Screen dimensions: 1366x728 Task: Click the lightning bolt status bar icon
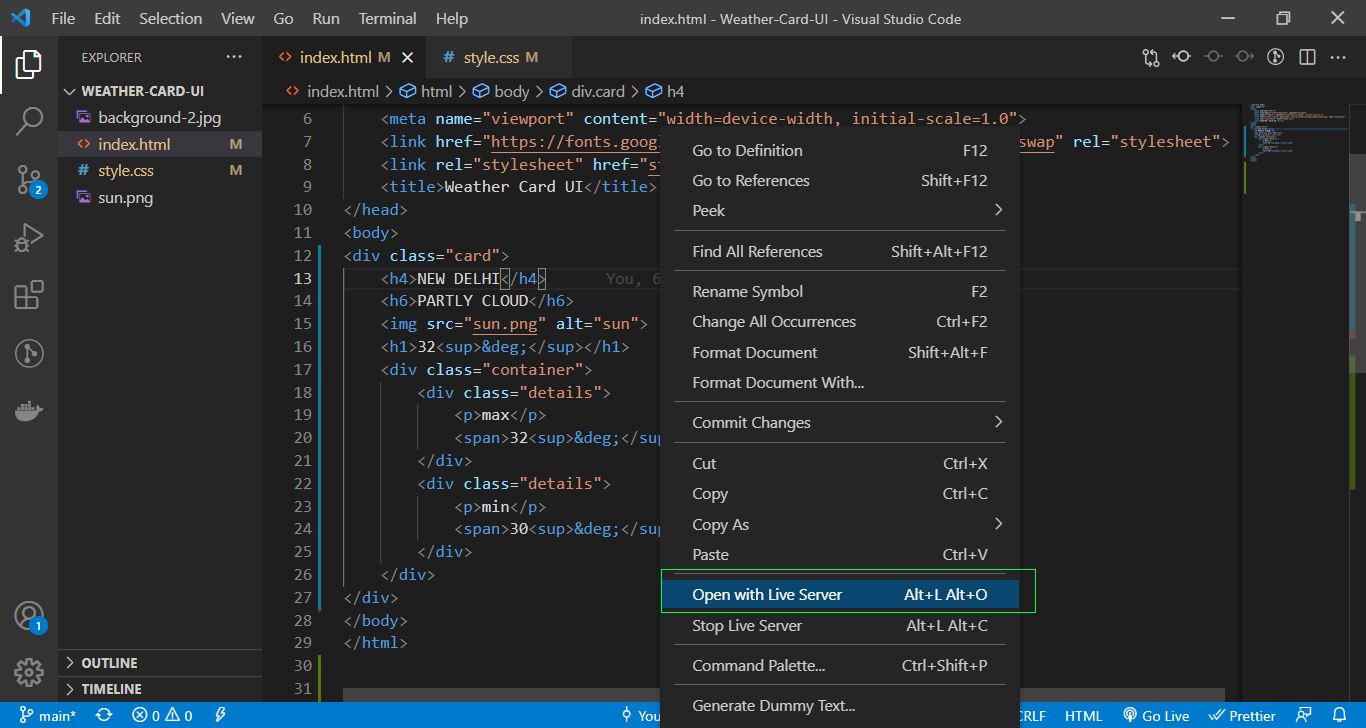tap(220, 715)
